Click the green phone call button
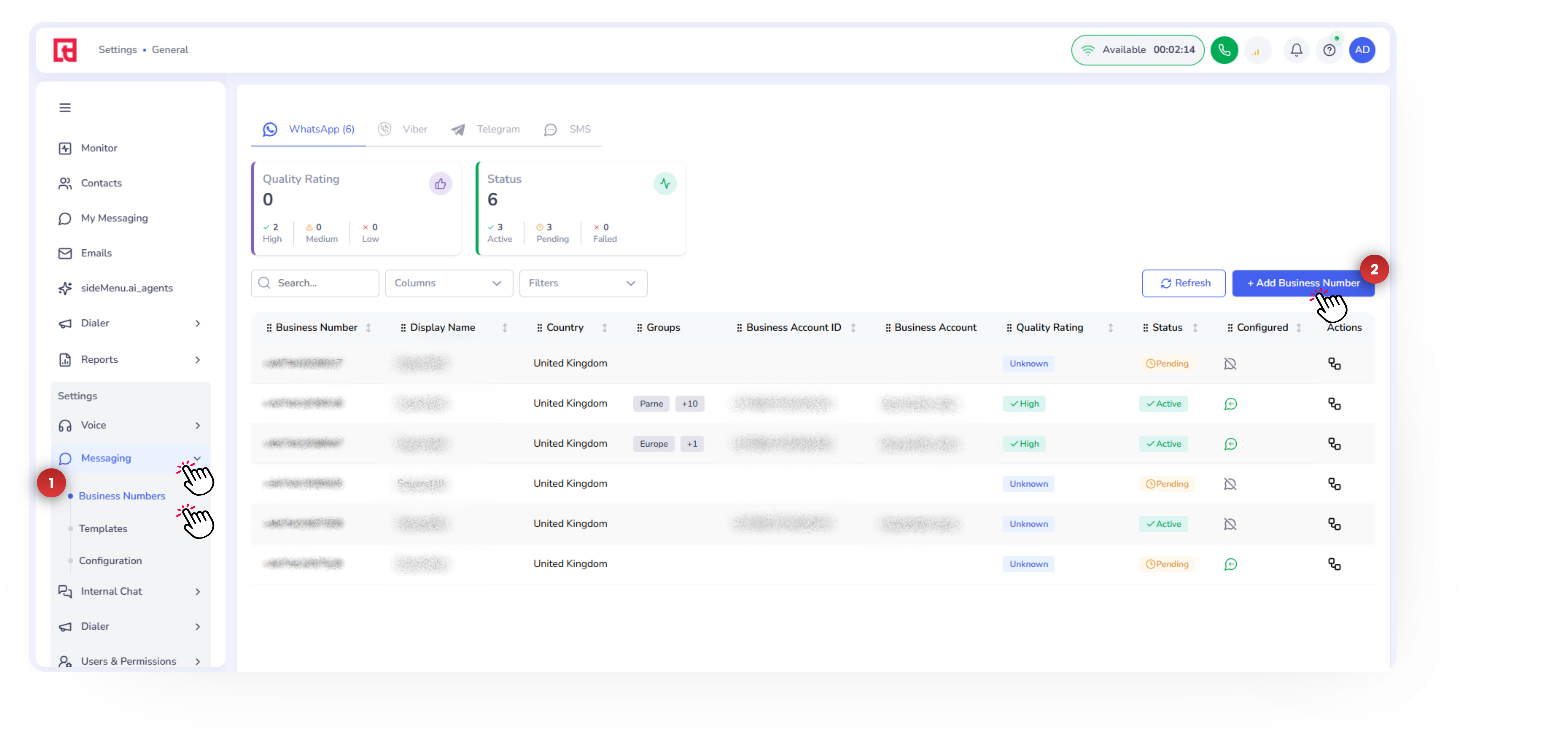1568x732 pixels. [1224, 50]
